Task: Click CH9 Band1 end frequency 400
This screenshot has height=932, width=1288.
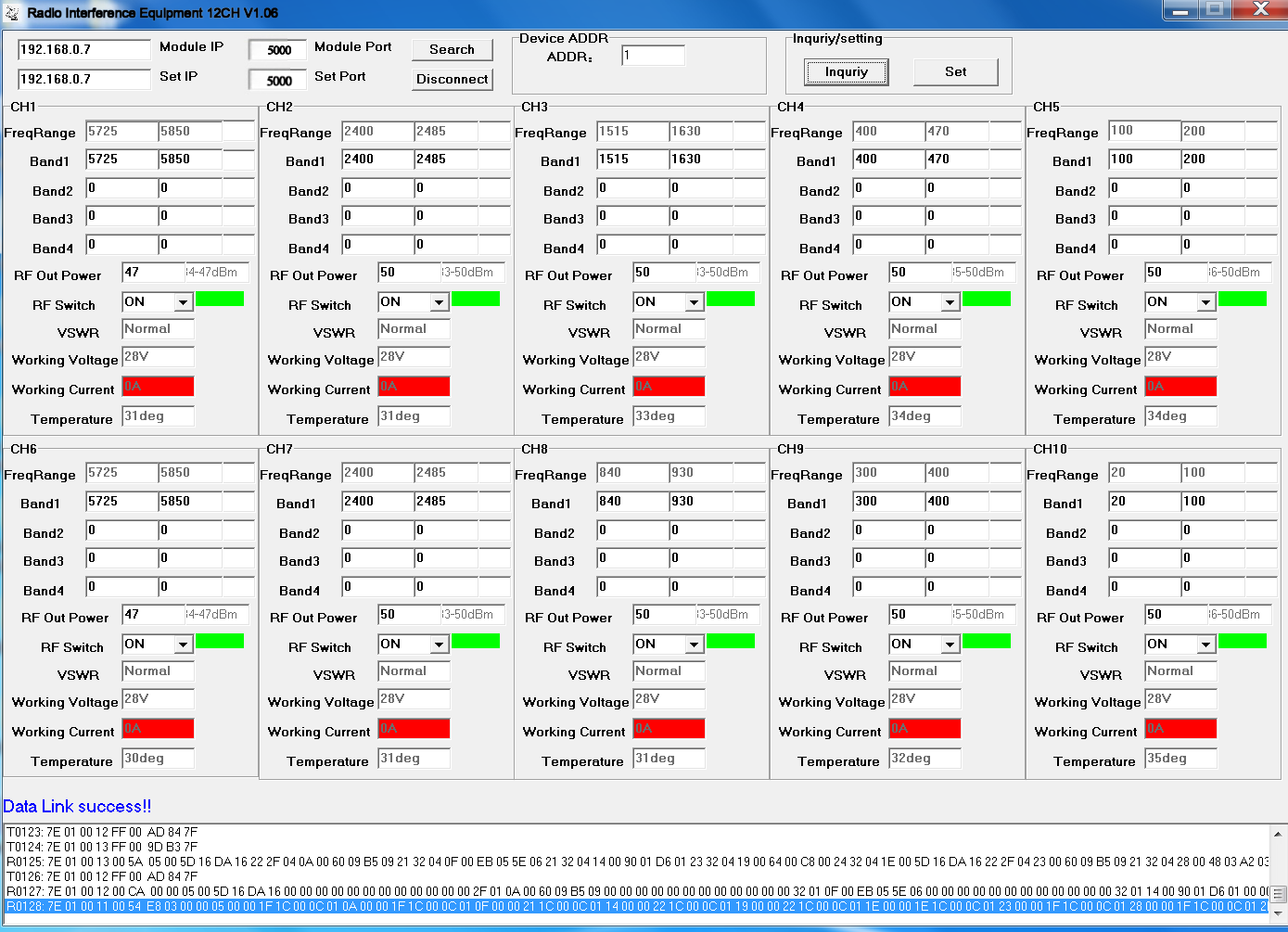Action: point(957,502)
